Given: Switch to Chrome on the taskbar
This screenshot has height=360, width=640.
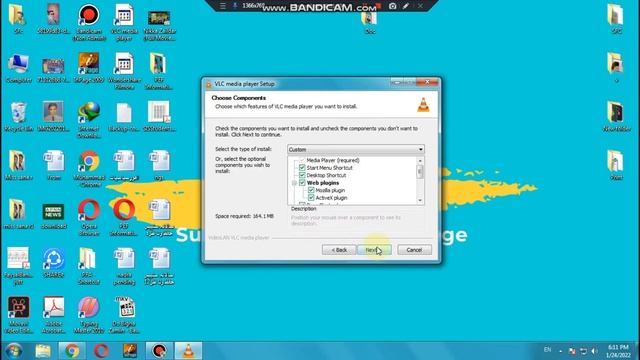Looking at the screenshot, I should pos(72,351).
